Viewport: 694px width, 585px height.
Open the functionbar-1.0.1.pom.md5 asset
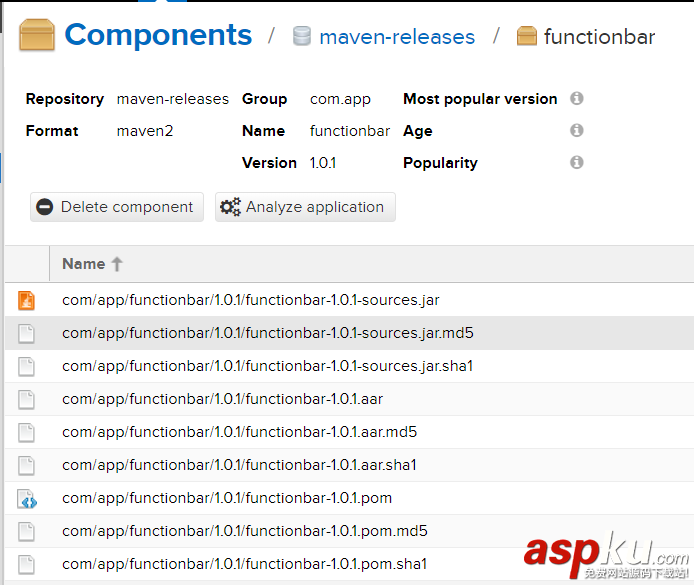coord(350,531)
